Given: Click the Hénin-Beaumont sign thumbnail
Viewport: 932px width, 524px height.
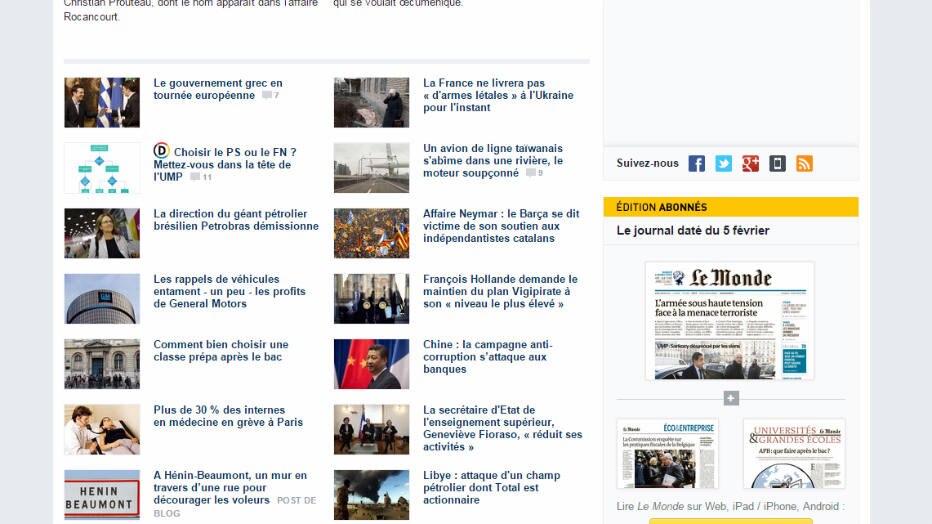Looking at the screenshot, I should tap(102, 495).
